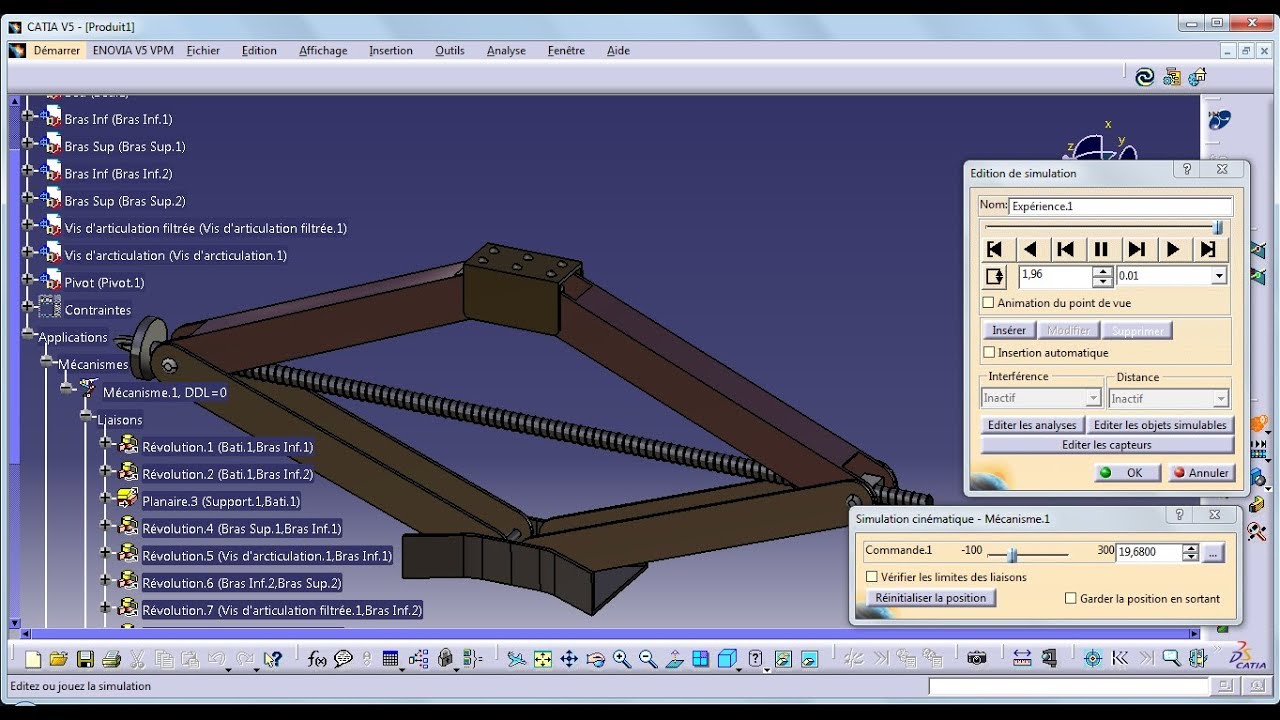Open the Distance Inactif dropdown
The height and width of the screenshot is (720, 1280).
coord(1220,398)
